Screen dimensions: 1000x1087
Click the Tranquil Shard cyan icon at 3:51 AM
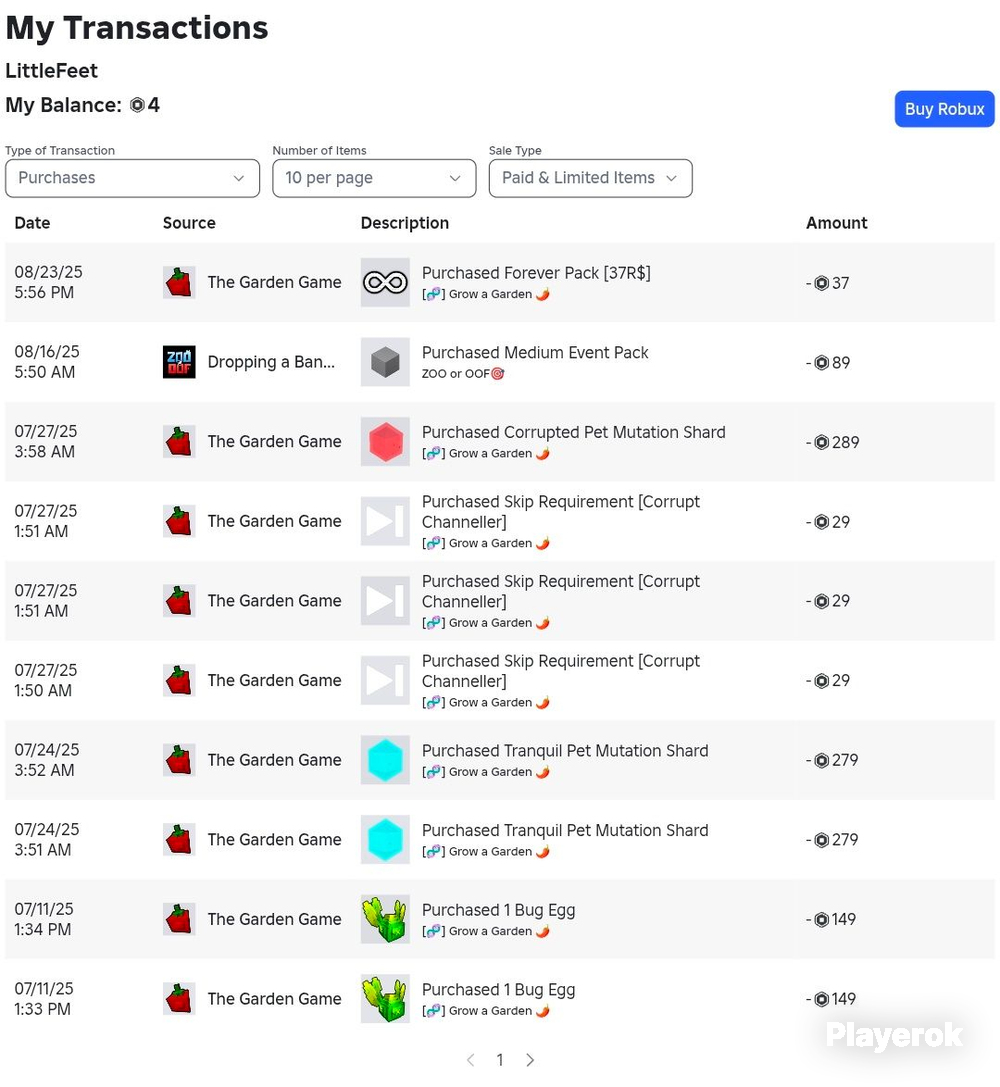(x=385, y=840)
